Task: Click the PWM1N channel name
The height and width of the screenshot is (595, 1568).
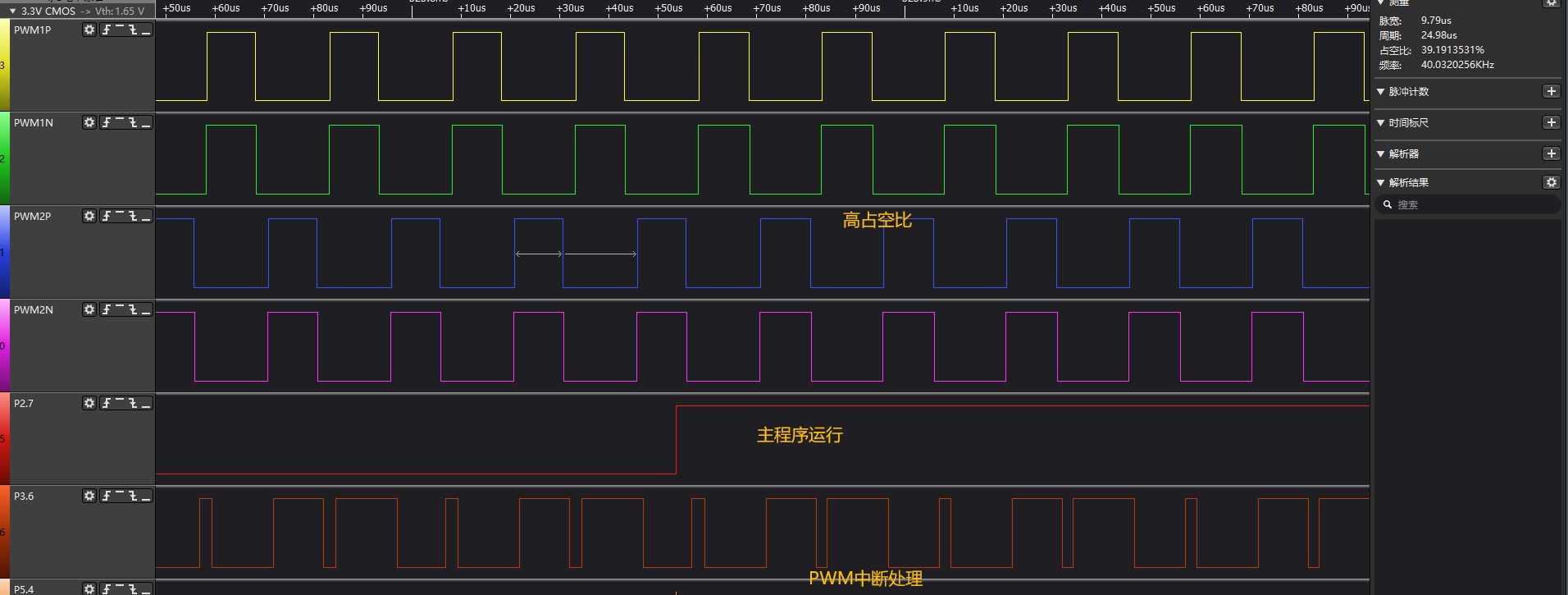Action: 34,122
